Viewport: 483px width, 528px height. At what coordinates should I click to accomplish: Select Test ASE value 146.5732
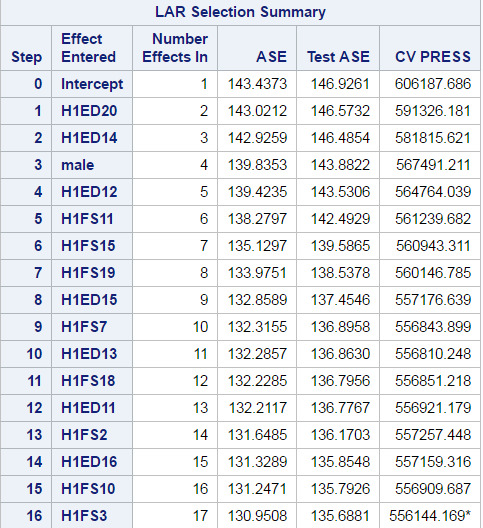[340, 111]
